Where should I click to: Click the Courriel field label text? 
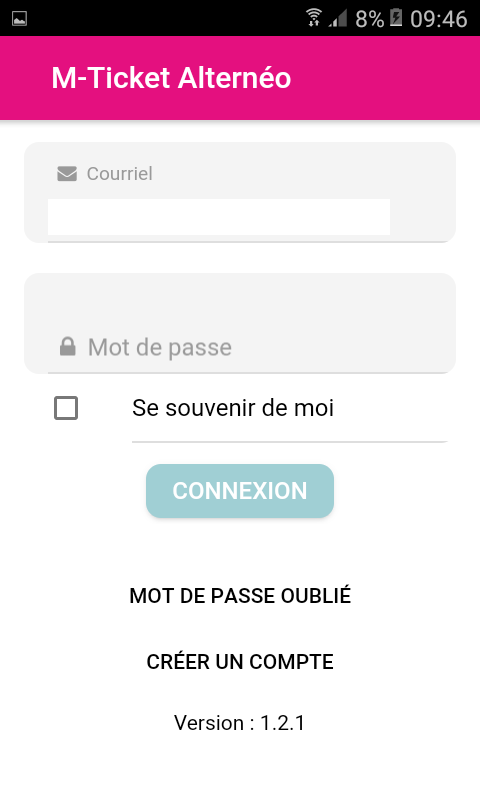point(119,173)
